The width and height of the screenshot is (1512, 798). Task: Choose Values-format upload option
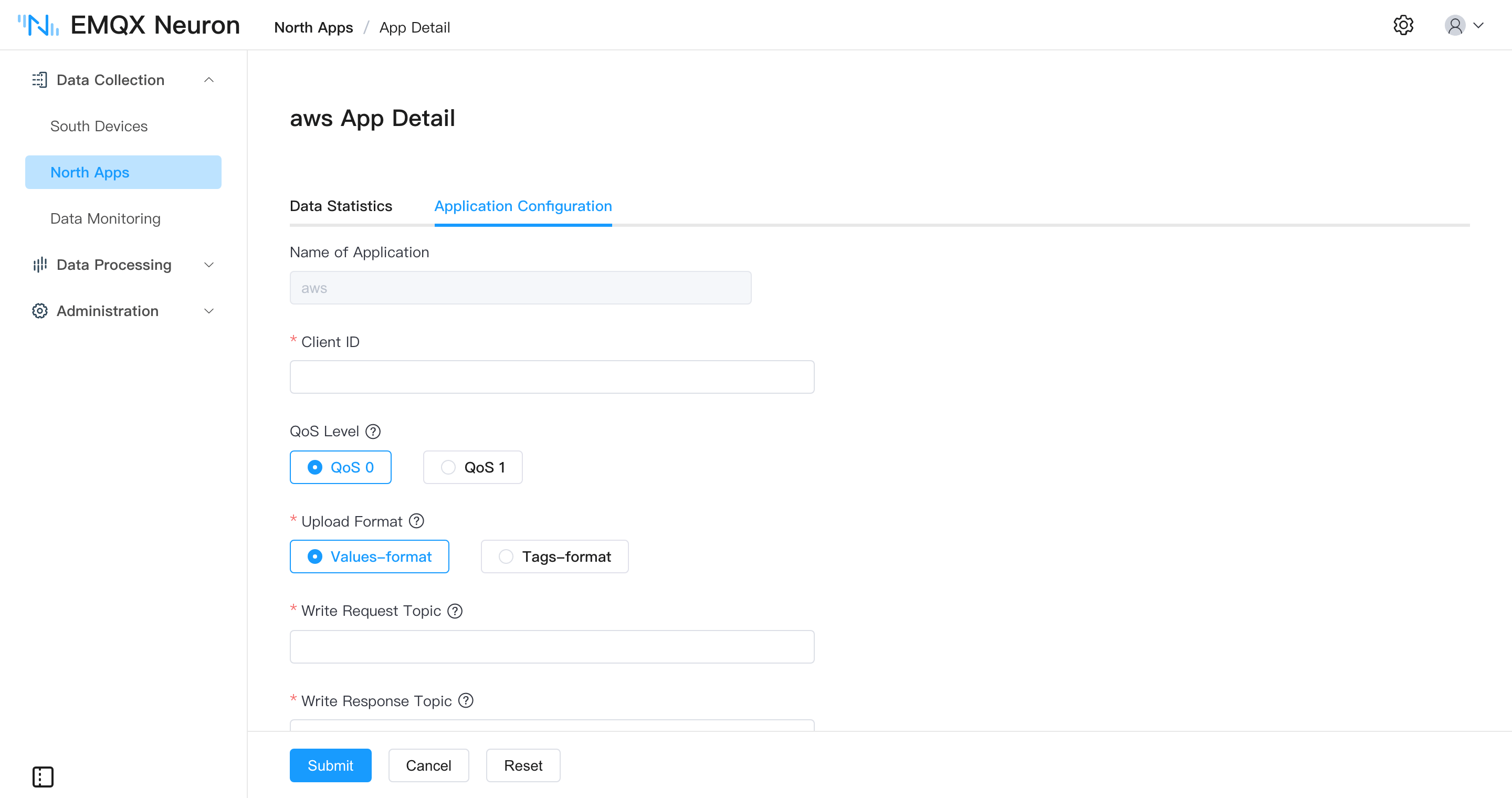coord(369,556)
